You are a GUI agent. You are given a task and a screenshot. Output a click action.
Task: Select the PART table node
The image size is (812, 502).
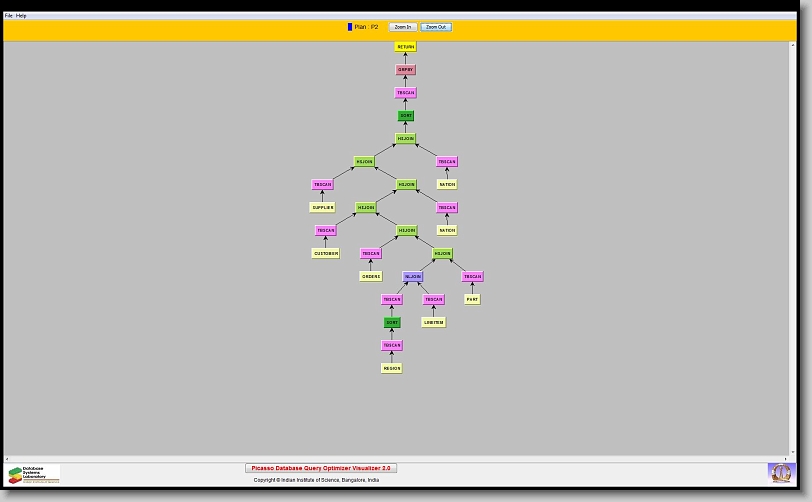pos(472,300)
